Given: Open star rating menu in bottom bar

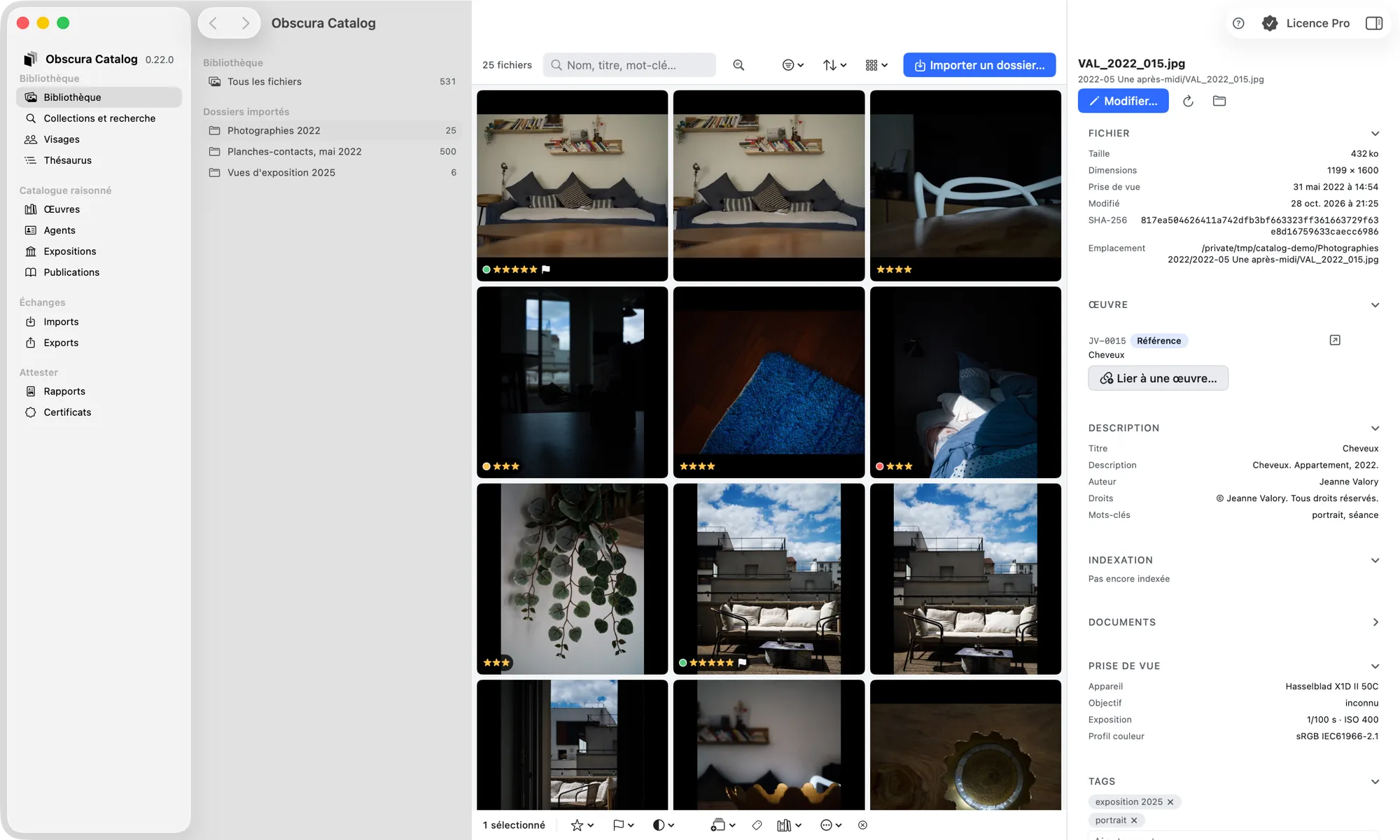Looking at the screenshot, I should pyautogui.click(x=582, y=825).
